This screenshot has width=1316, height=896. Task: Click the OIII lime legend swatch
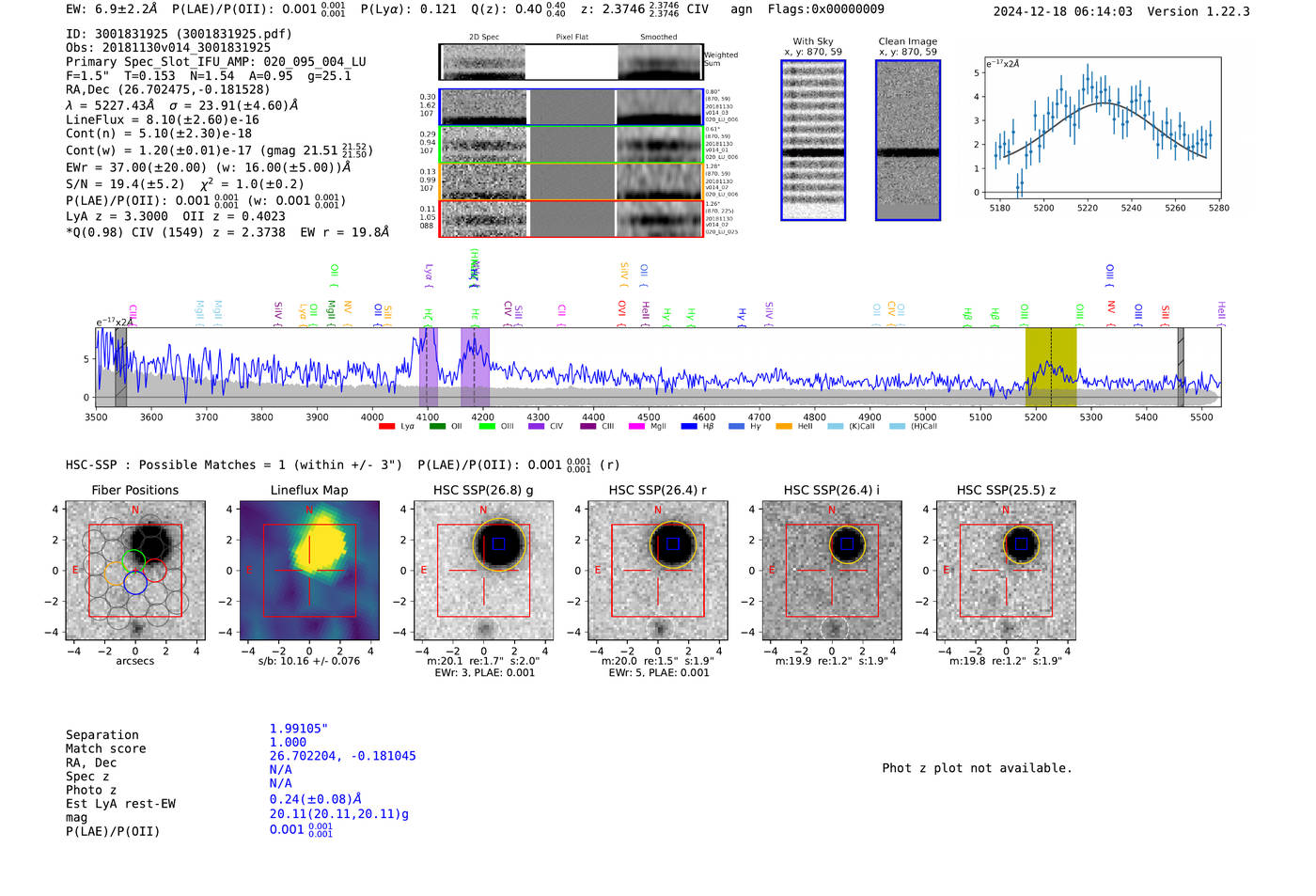487,427
